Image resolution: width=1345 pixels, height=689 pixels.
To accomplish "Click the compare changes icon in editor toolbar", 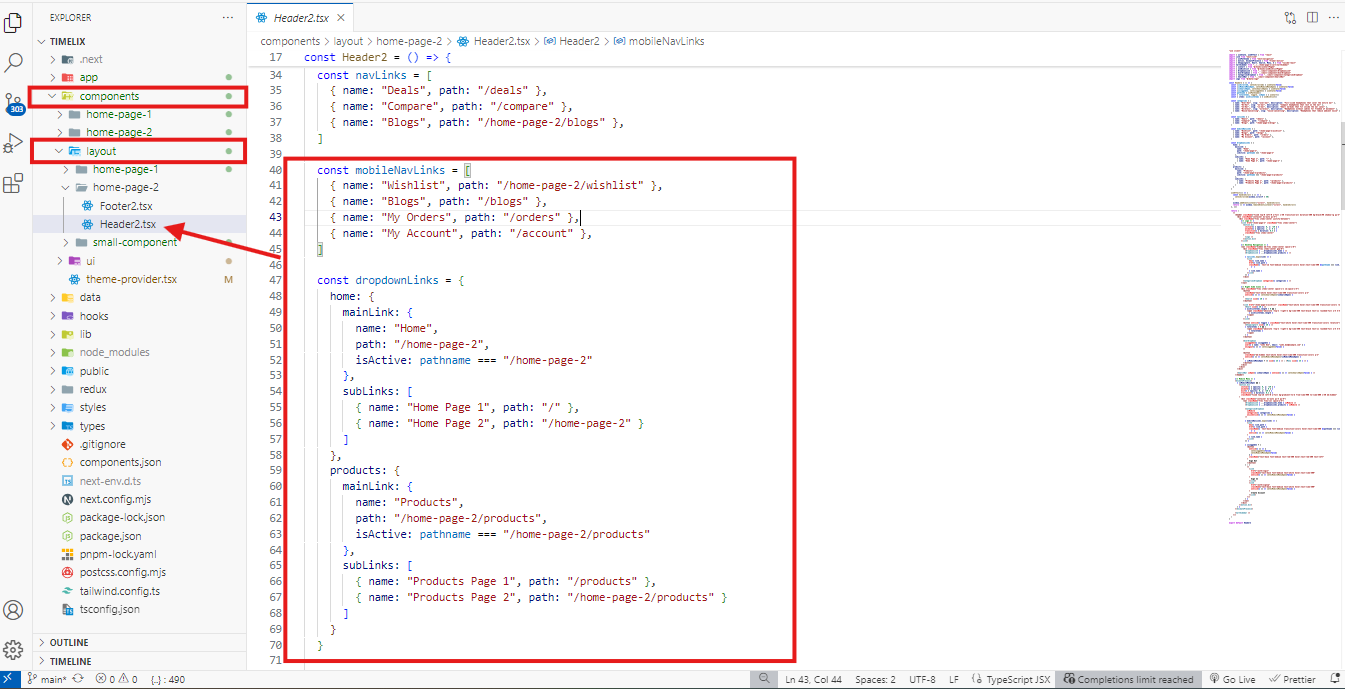I will coord(1290,17).
